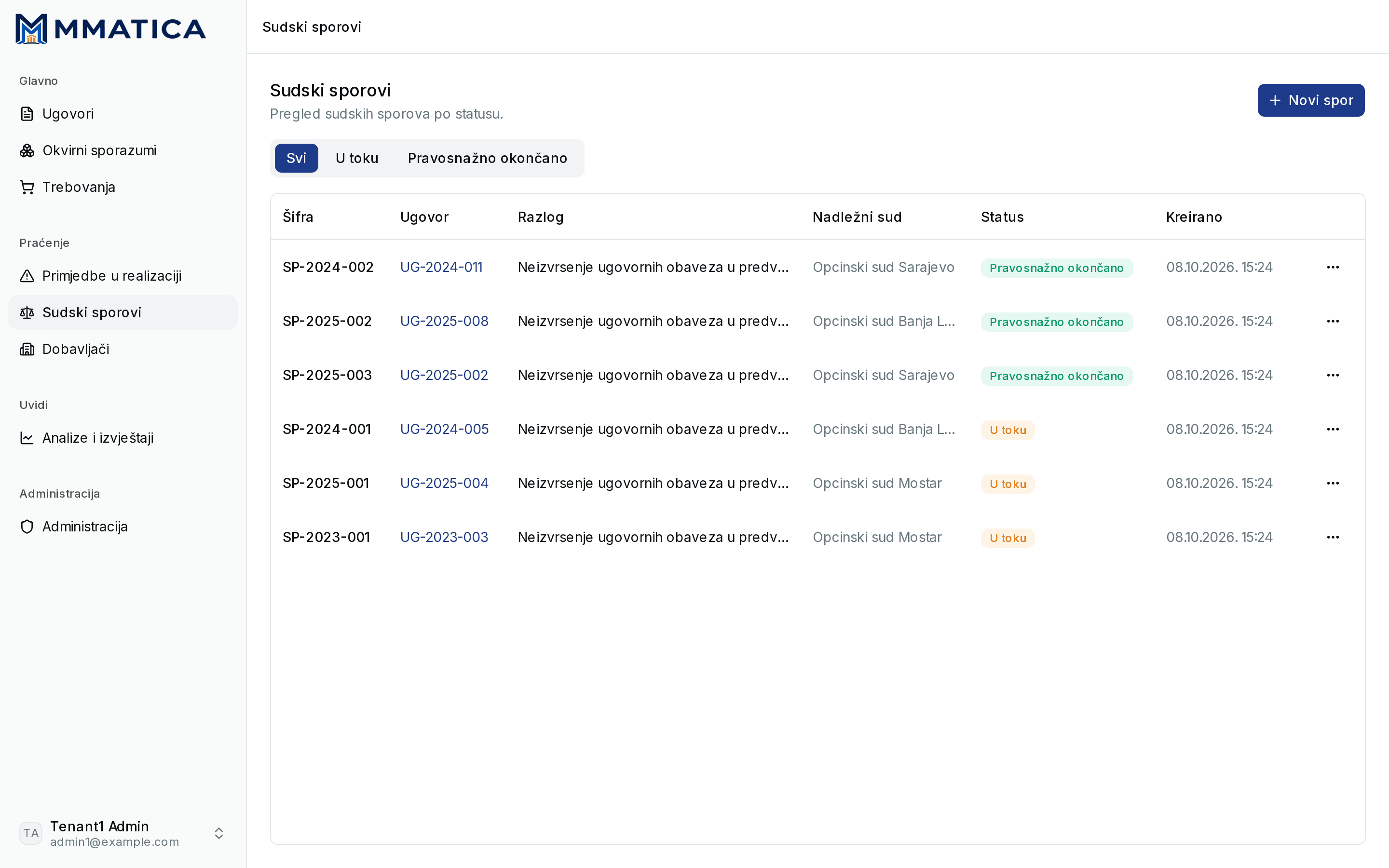Open the actions menu for SP-2025-003
1389x868 pixels.
[x=1333, y=375]
